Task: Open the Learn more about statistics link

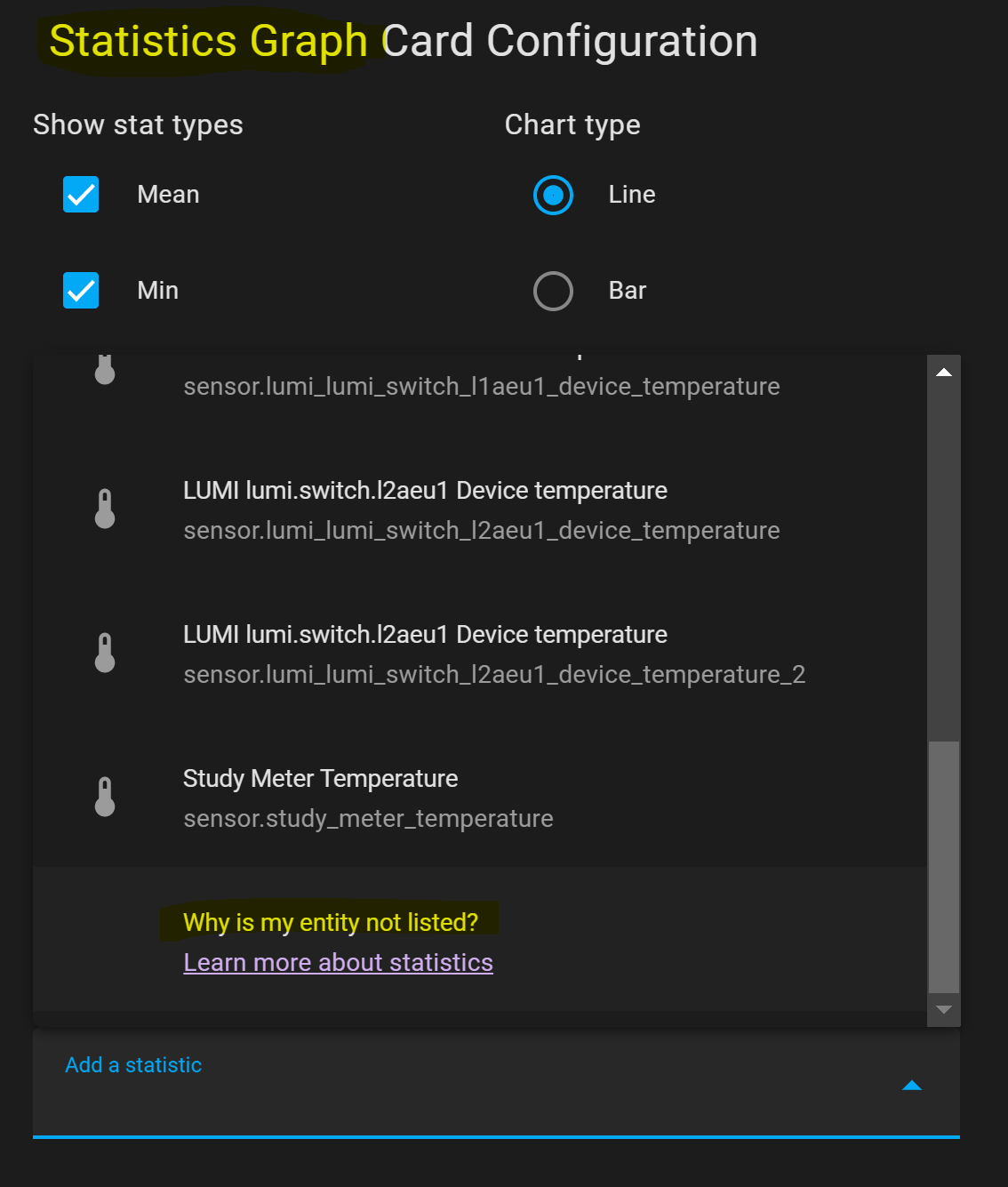Action: pyautogui.click(x=338, y=963)
